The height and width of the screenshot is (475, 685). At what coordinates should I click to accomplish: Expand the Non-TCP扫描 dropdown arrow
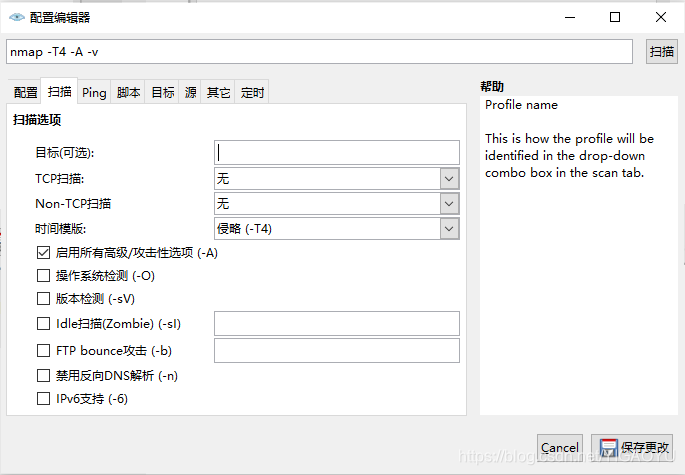[449, 204]
